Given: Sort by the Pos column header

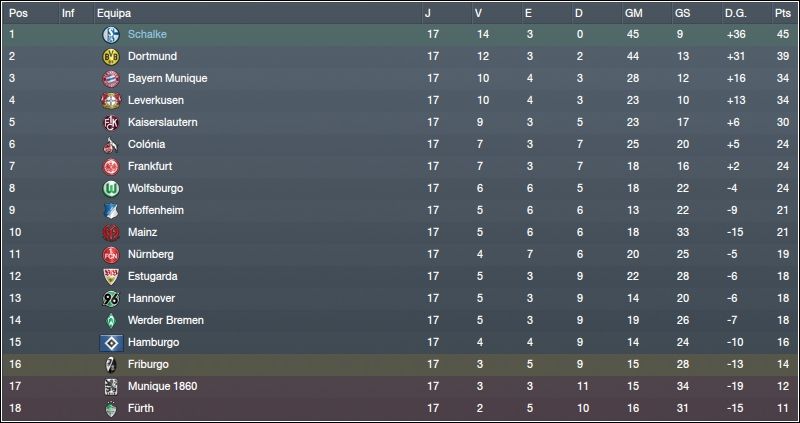Looking at the screenshot, I should (18, 13).
